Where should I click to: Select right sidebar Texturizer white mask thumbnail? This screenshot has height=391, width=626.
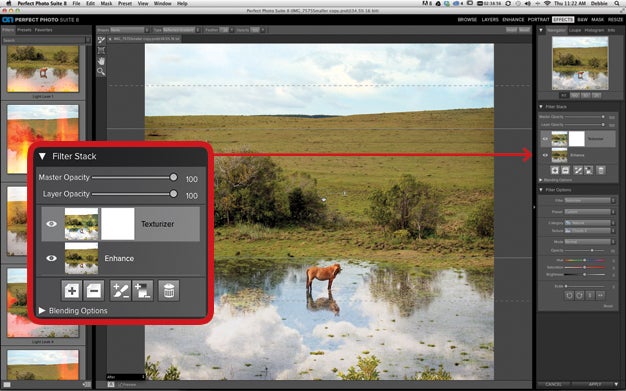[x=576, y=139]
